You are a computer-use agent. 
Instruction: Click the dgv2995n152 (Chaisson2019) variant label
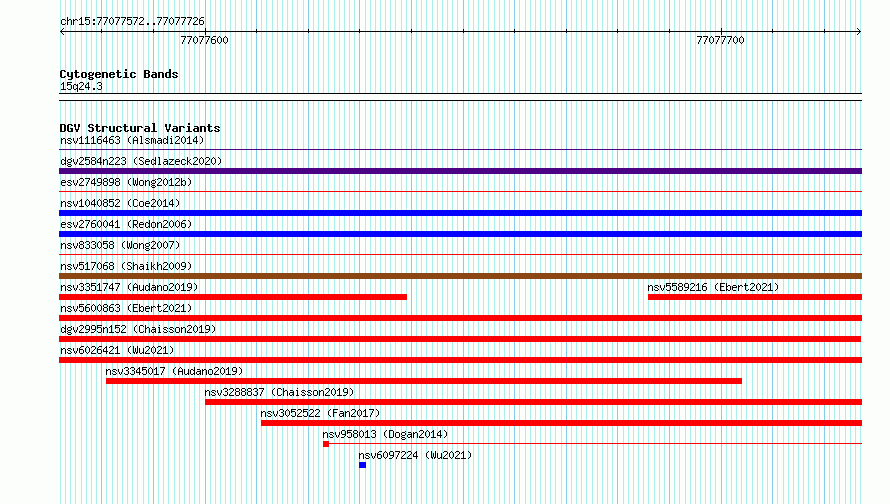[138, 329]
